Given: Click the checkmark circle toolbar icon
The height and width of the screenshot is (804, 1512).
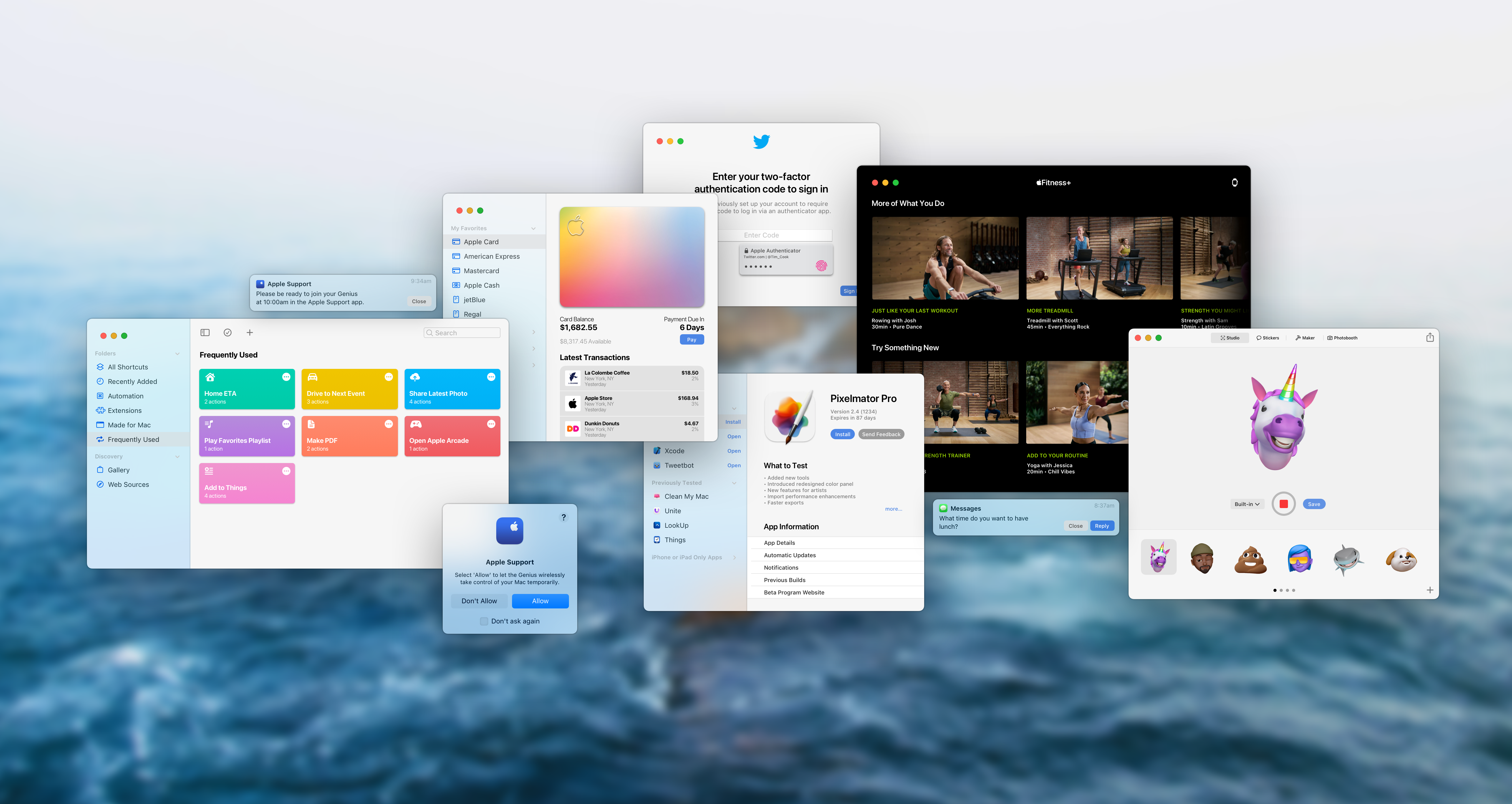Looking at the screenshot, I should click(228, 333).
